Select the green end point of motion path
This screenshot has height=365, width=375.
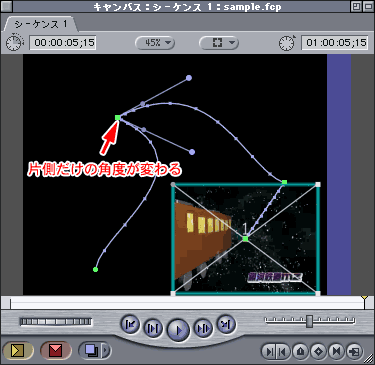coord(95,269)
